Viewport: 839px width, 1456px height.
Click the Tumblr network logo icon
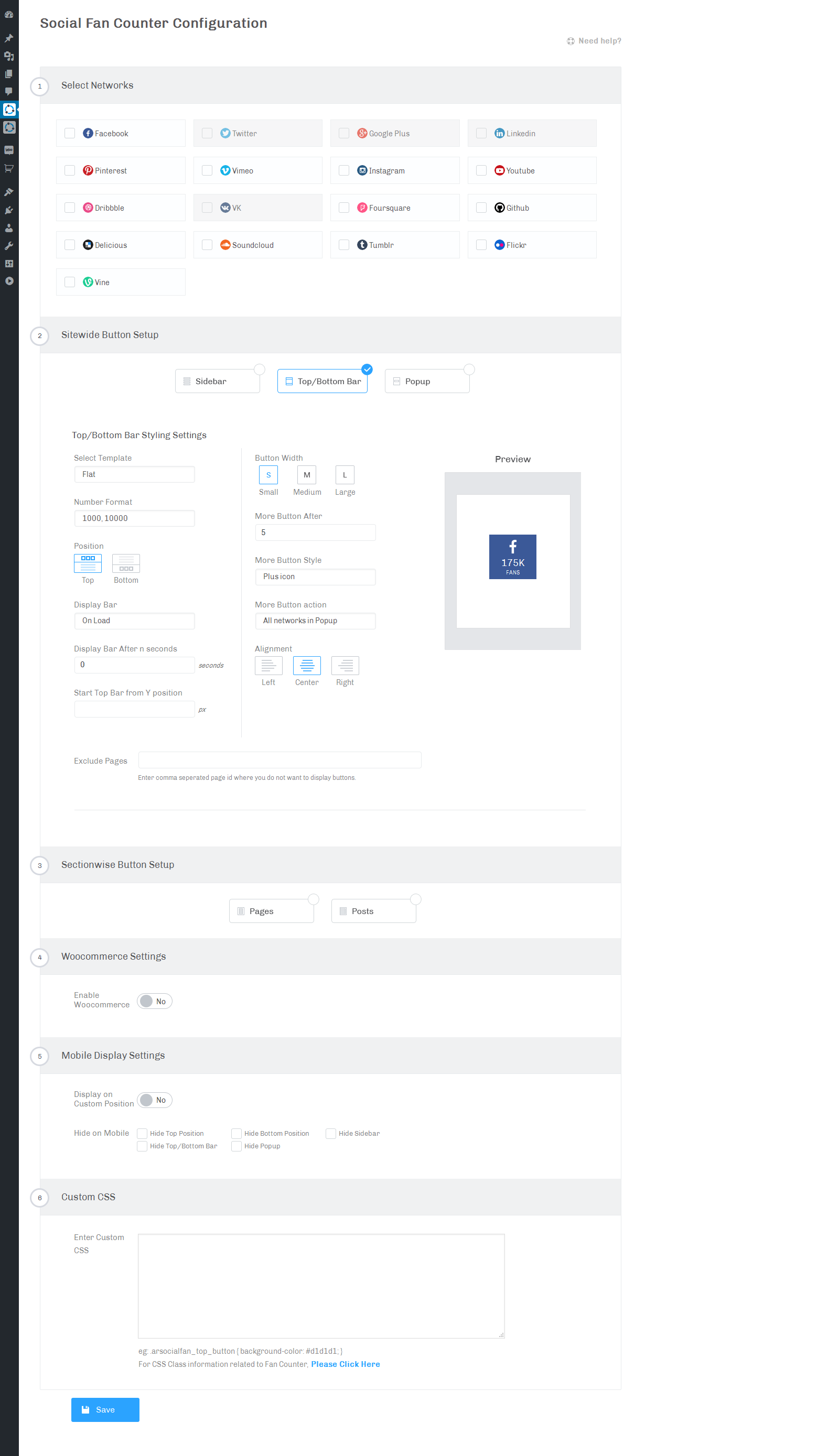[362, 245]
